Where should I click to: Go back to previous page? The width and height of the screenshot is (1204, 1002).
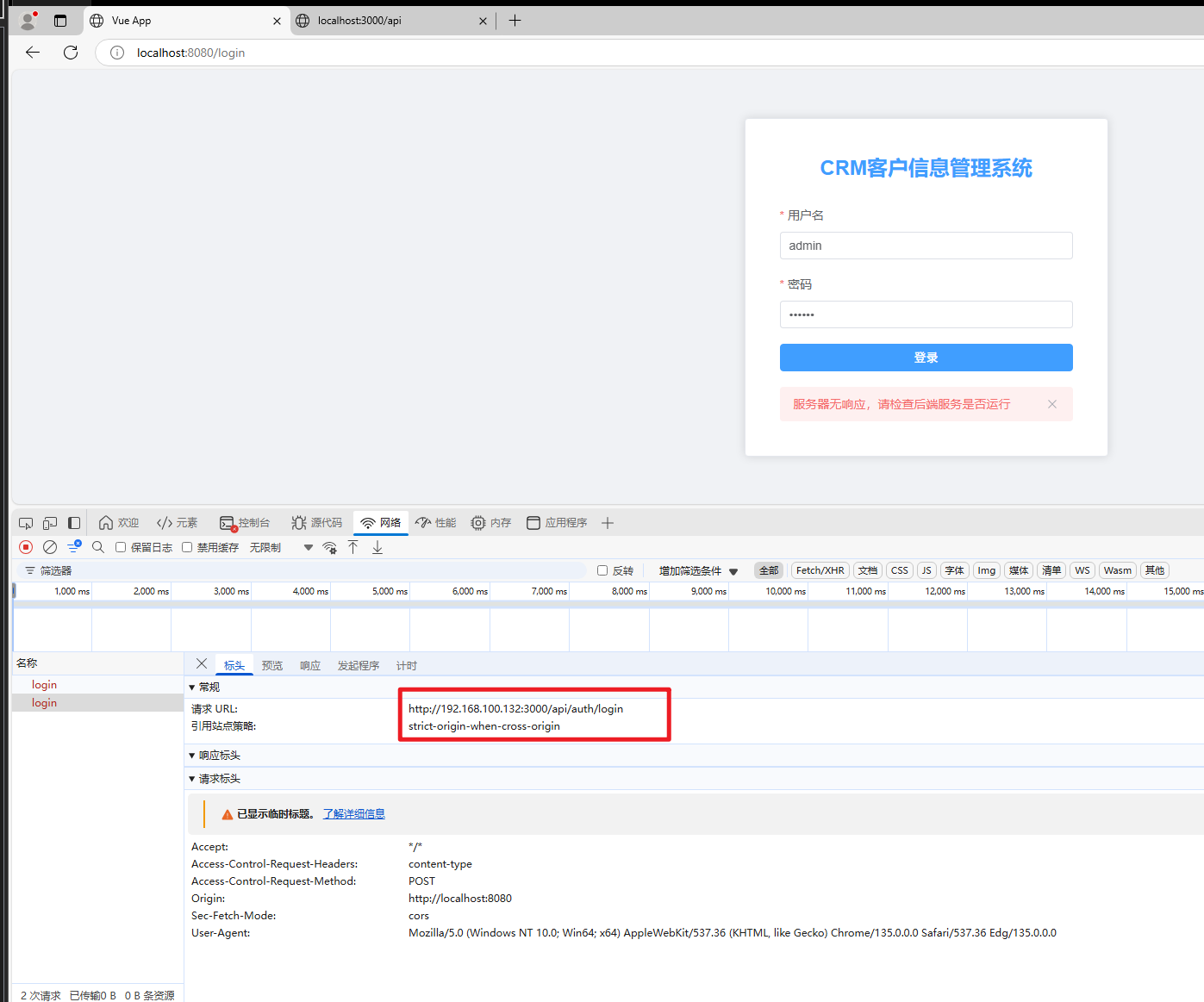point(33,53)
